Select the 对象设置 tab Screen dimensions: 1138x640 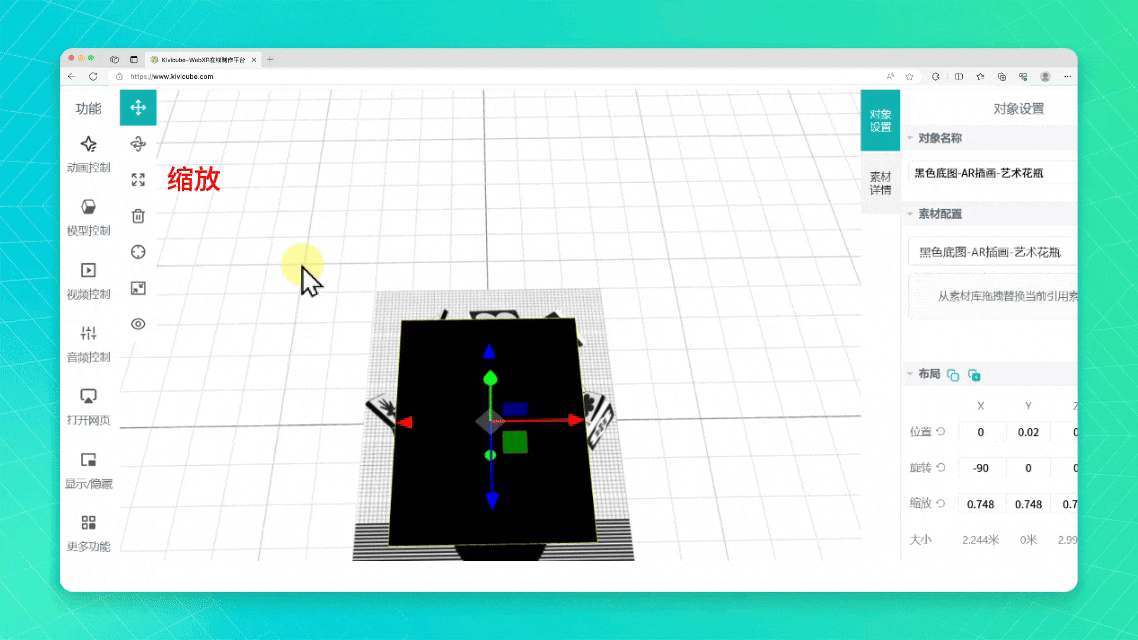coord(880,120)
